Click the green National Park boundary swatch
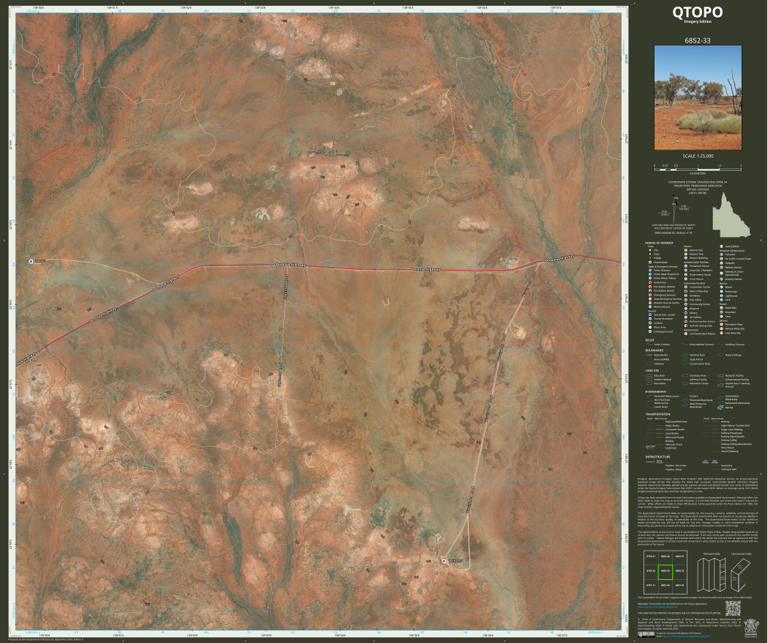The image size is (768, 643). [685, 355]
